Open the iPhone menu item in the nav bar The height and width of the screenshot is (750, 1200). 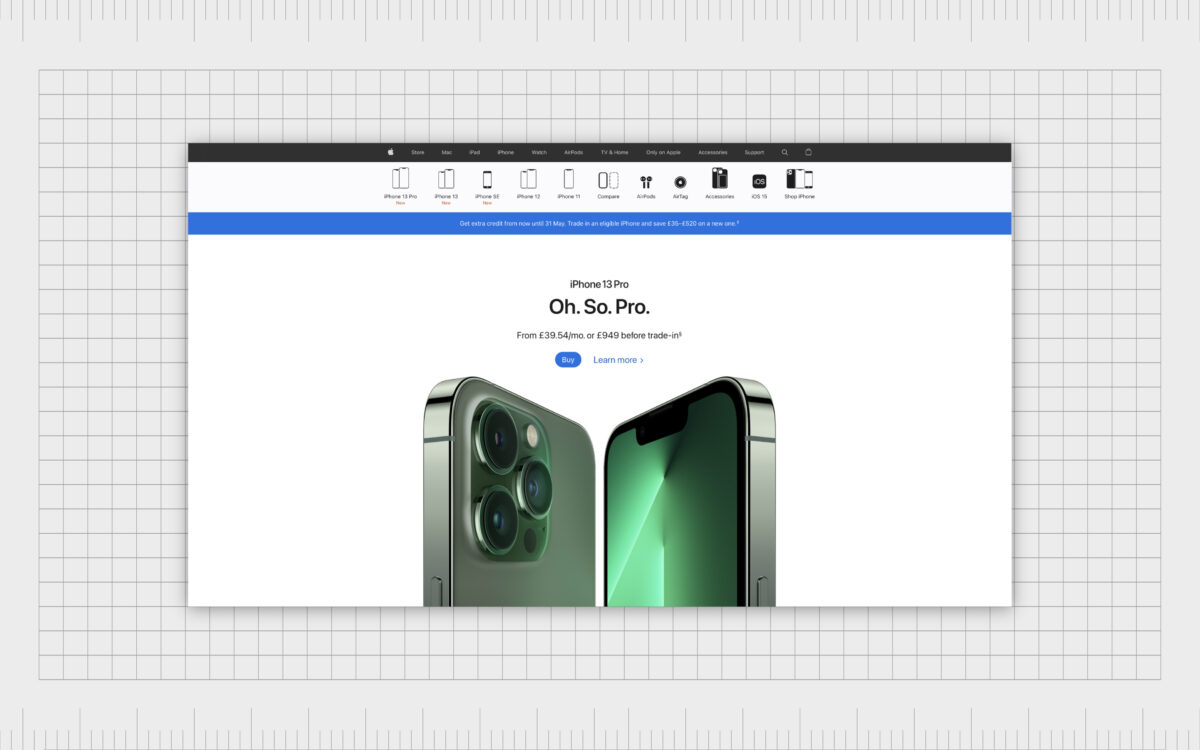pyautogui.click(x=505, y=152)
